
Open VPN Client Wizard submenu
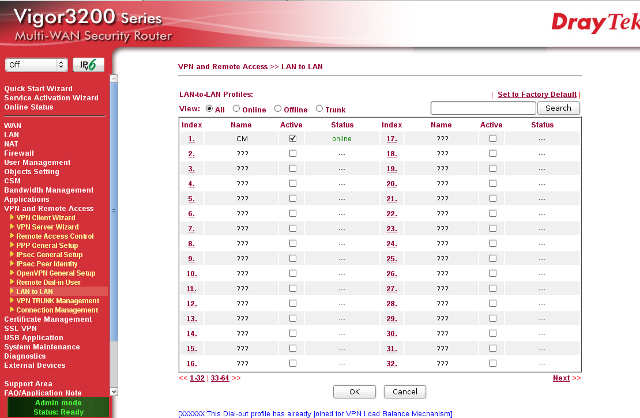pos(46,218)
